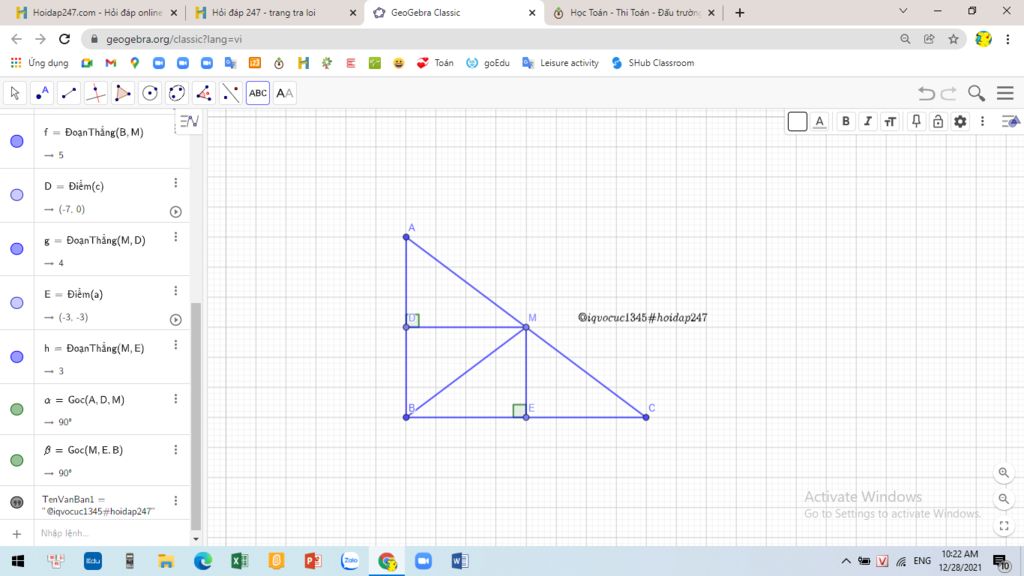Open a new browser tab
The height and width of the screenshot is (576, 1024).
739,12
